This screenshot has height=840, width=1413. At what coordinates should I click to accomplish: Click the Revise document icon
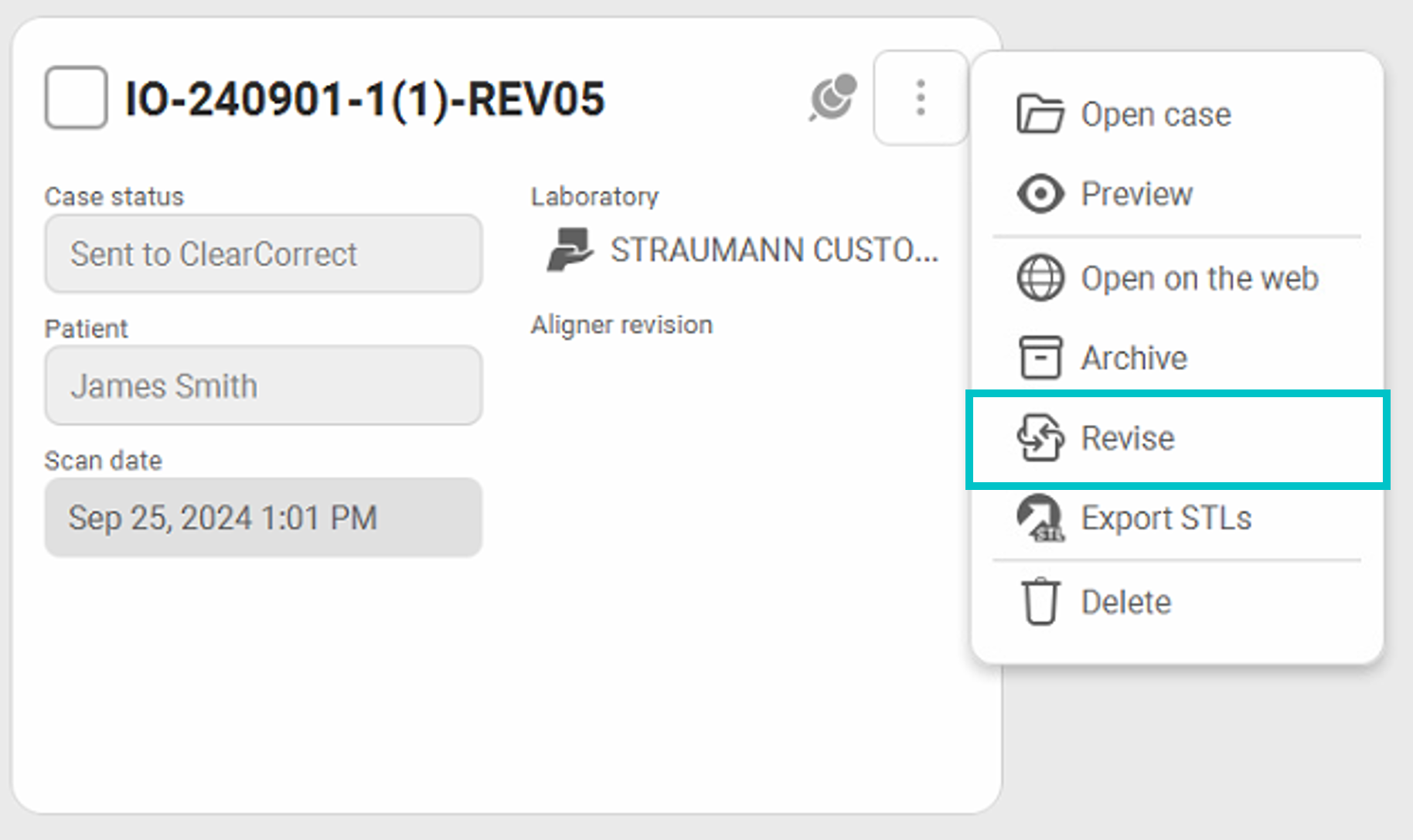1040,438
